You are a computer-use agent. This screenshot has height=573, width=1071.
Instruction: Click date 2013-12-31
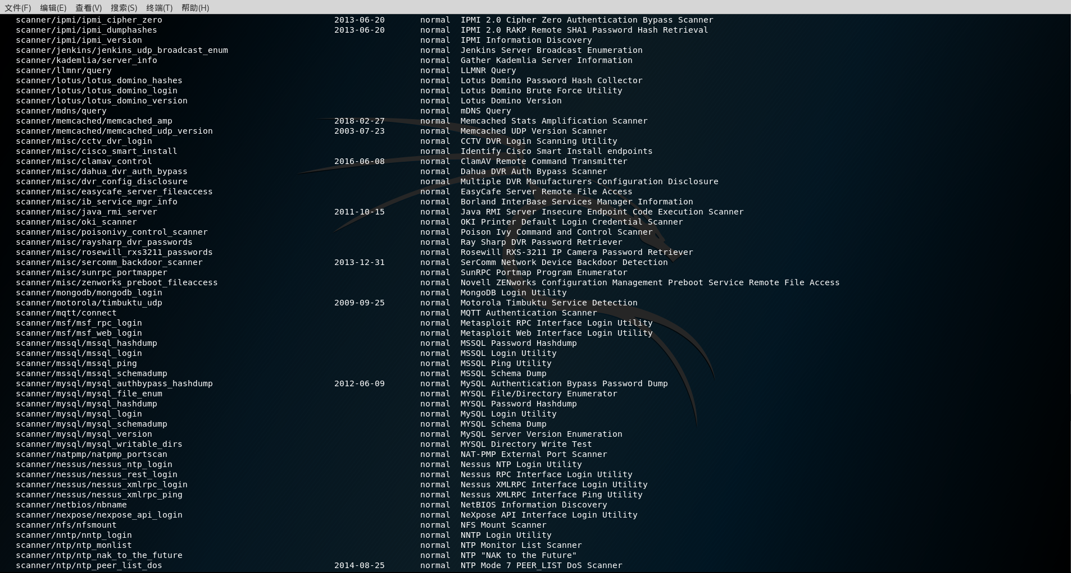359,262
